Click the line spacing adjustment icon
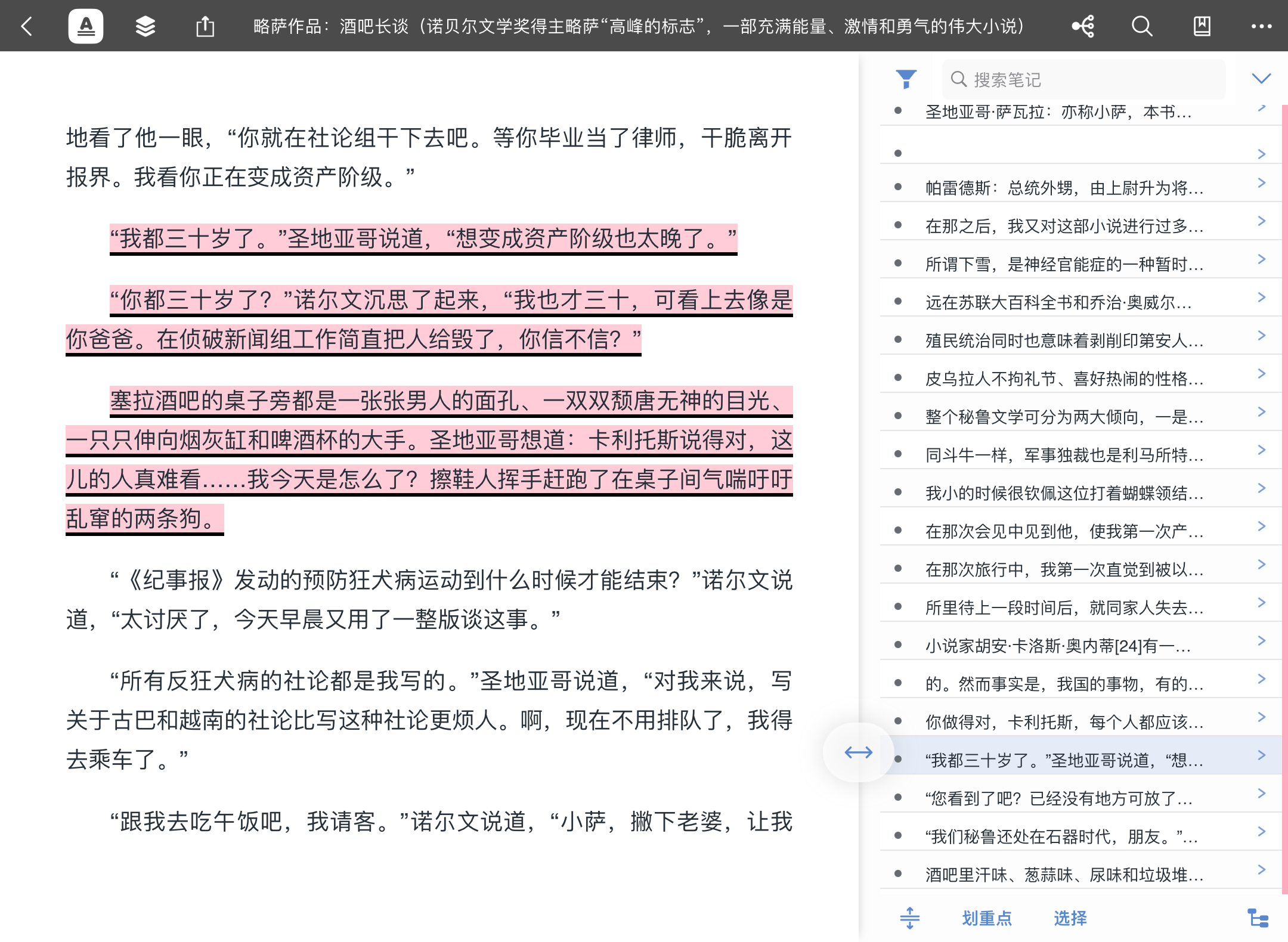1288x942 pixels. [x=910, y=919]
